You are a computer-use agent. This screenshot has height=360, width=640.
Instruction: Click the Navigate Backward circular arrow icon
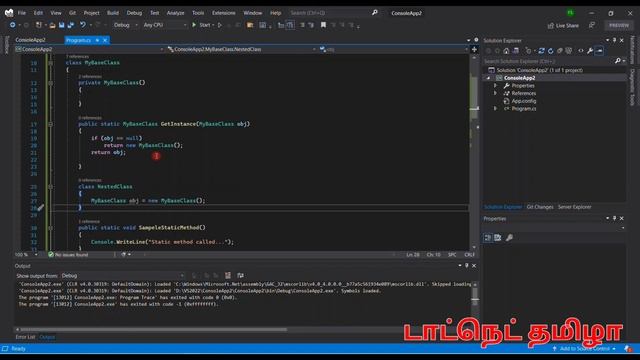coord(13,25)
